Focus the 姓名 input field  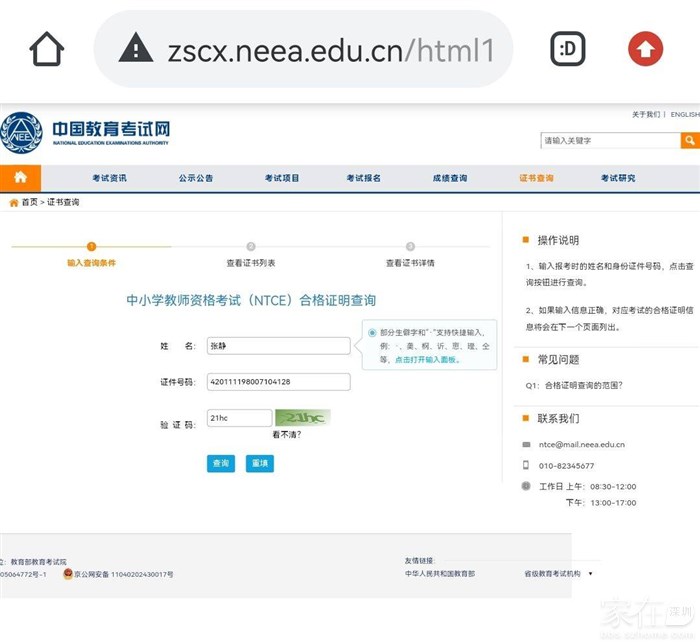tap(277, 346)
